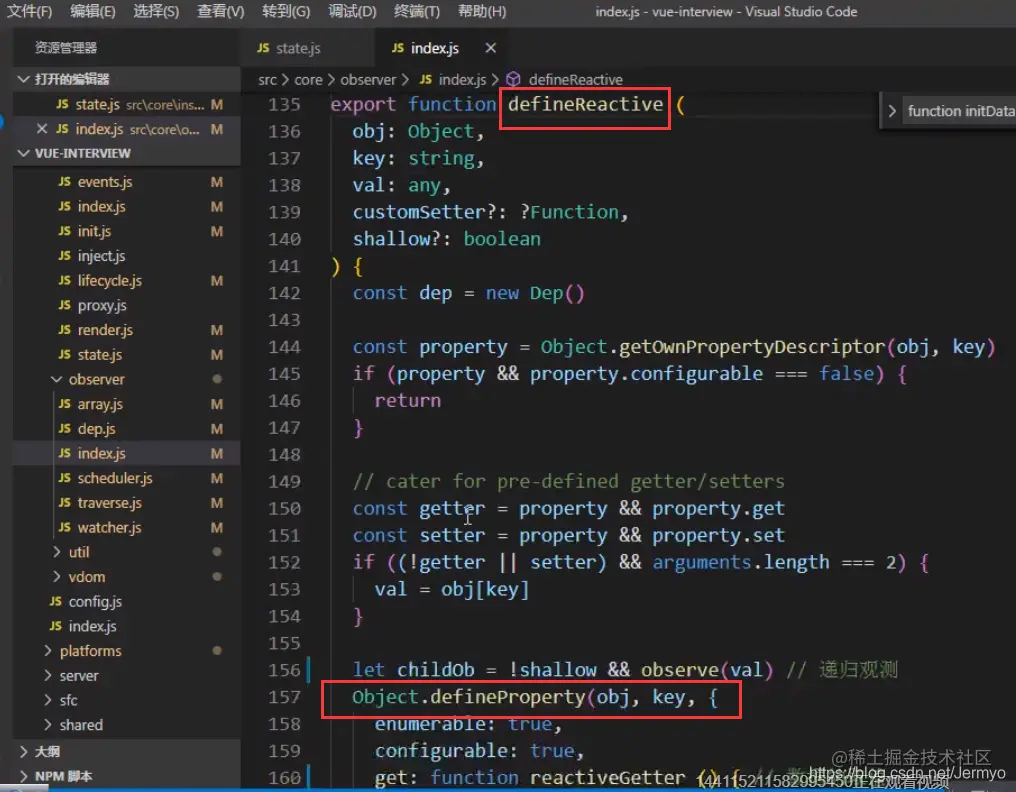This screenshot has width=1016, height=792.
Task: Click the 资源管理器 explorer panel title
Action: coord(65,48)
